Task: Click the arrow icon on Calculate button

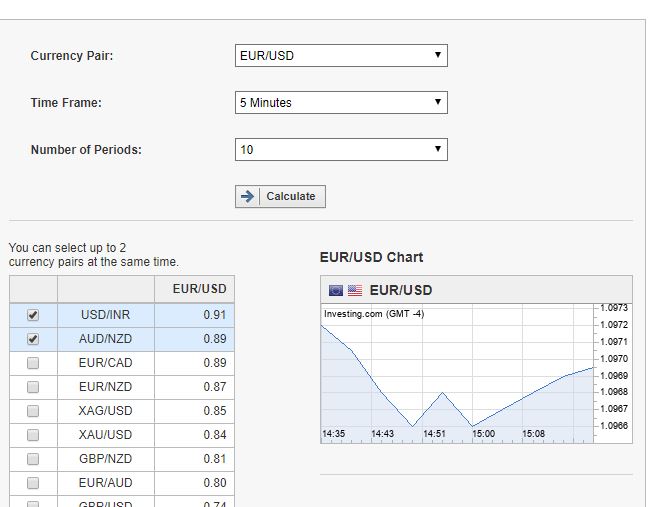Action: [248, 196]
